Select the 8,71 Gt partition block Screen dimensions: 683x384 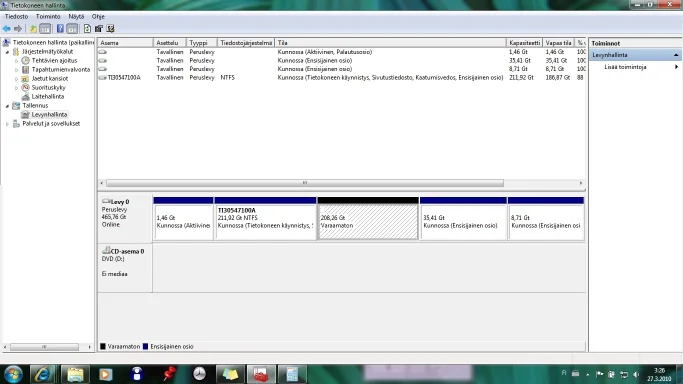[546, 219]
